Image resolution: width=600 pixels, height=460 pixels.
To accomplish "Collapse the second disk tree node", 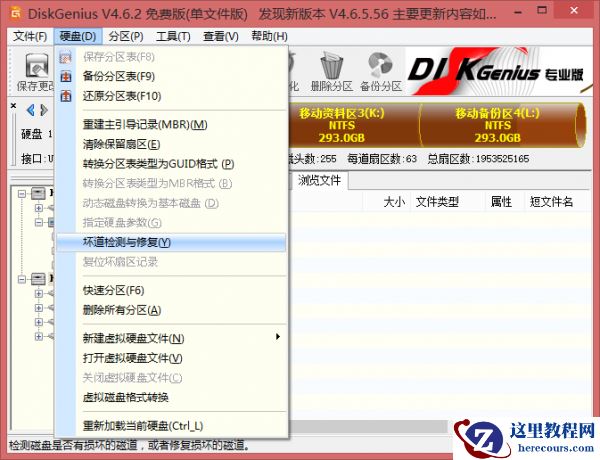I will [x=22, y=279].
